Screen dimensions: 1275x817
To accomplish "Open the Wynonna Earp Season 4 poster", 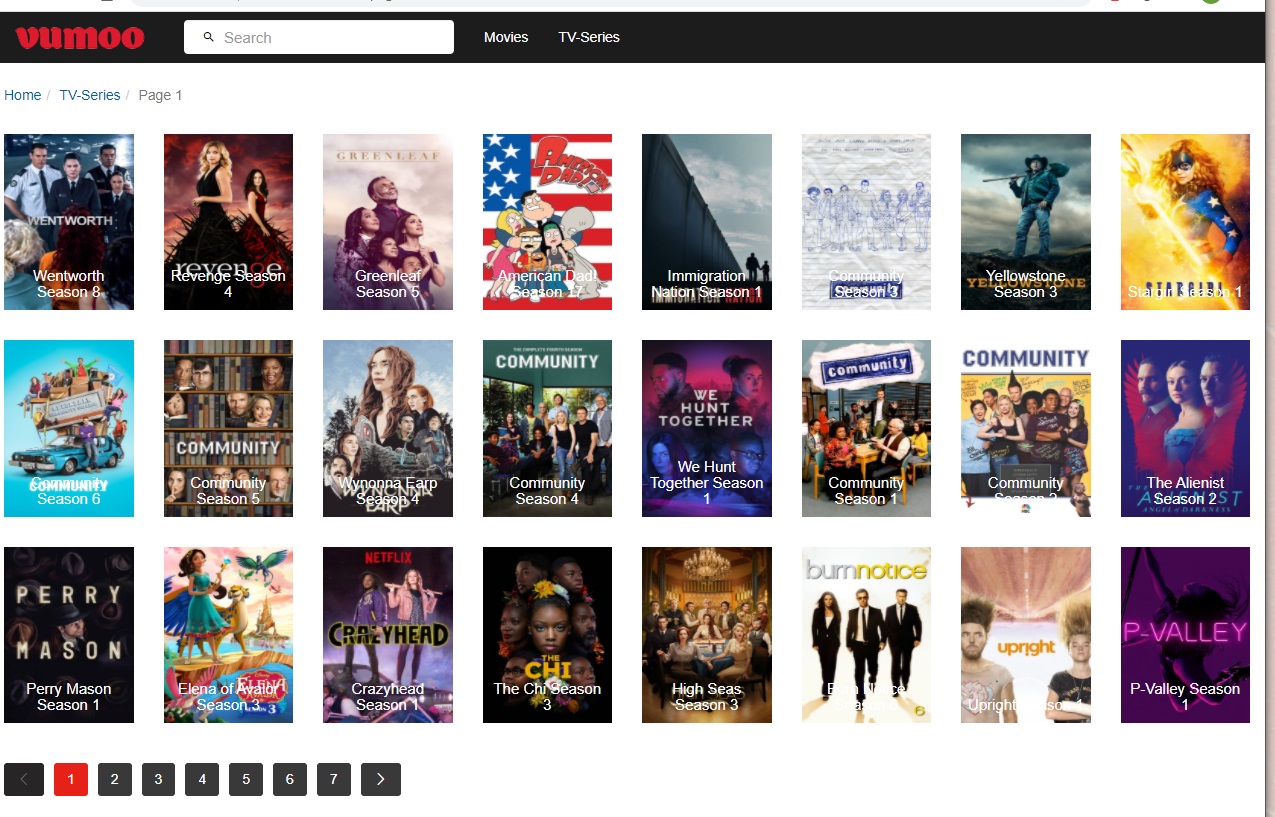I will pos(388,428).
